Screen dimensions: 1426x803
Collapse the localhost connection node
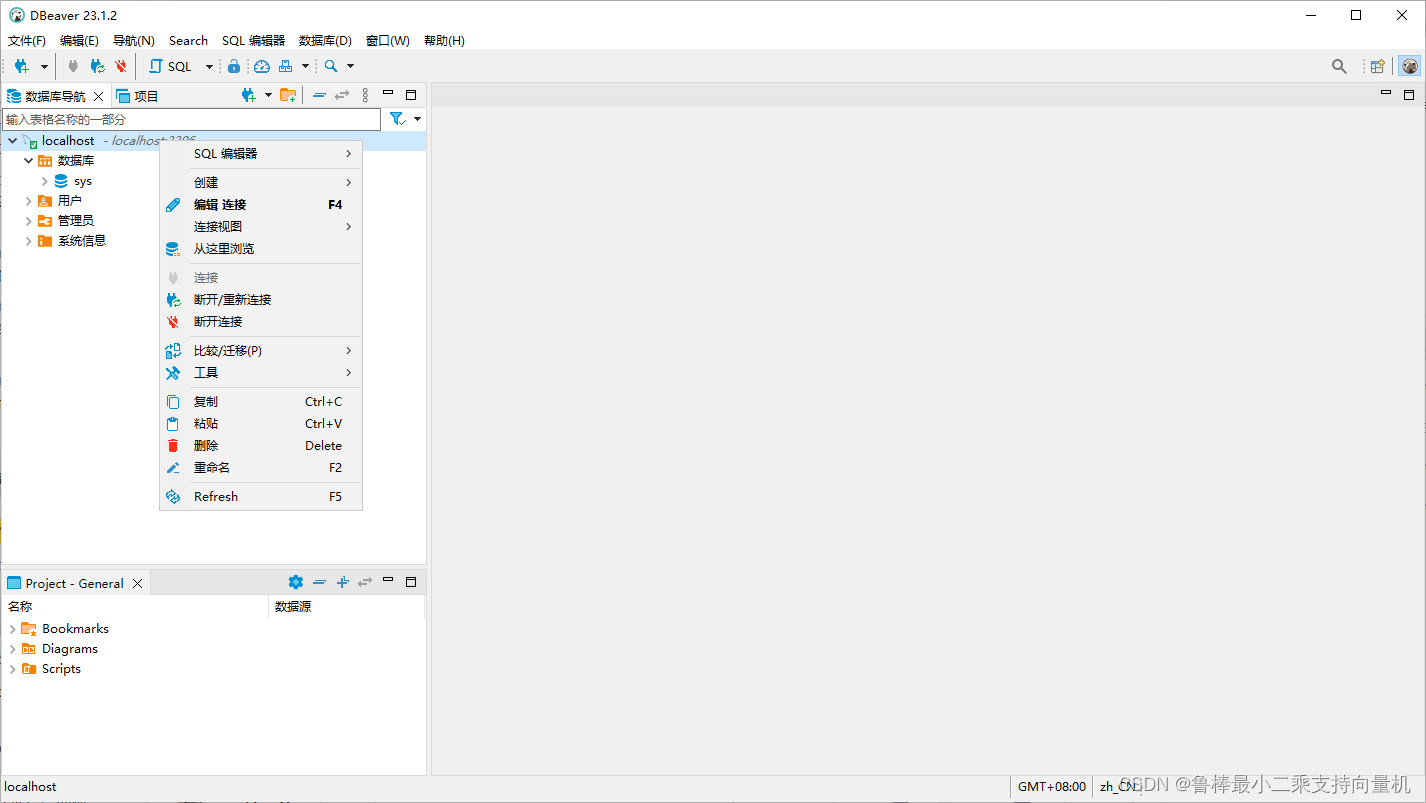(x=12, y=141)
